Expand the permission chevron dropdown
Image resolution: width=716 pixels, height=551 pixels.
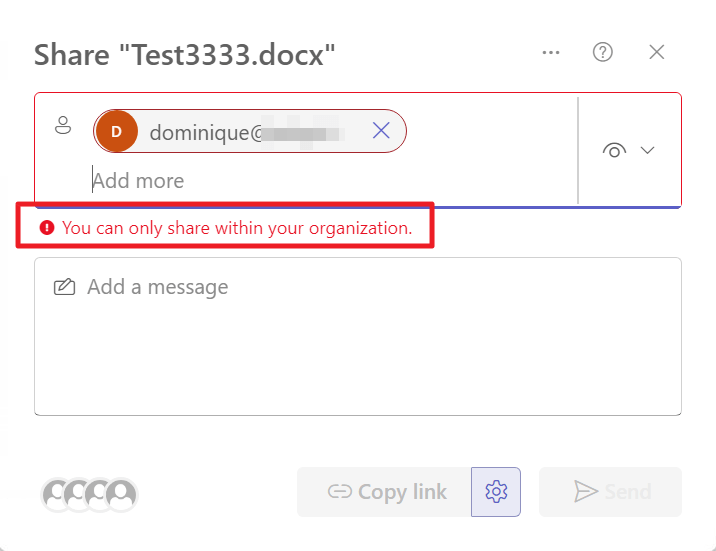[647, 151]
